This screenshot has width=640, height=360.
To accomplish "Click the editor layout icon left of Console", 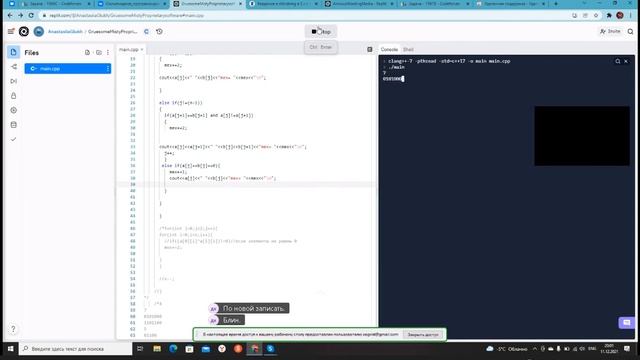I will tap(370, 49).
